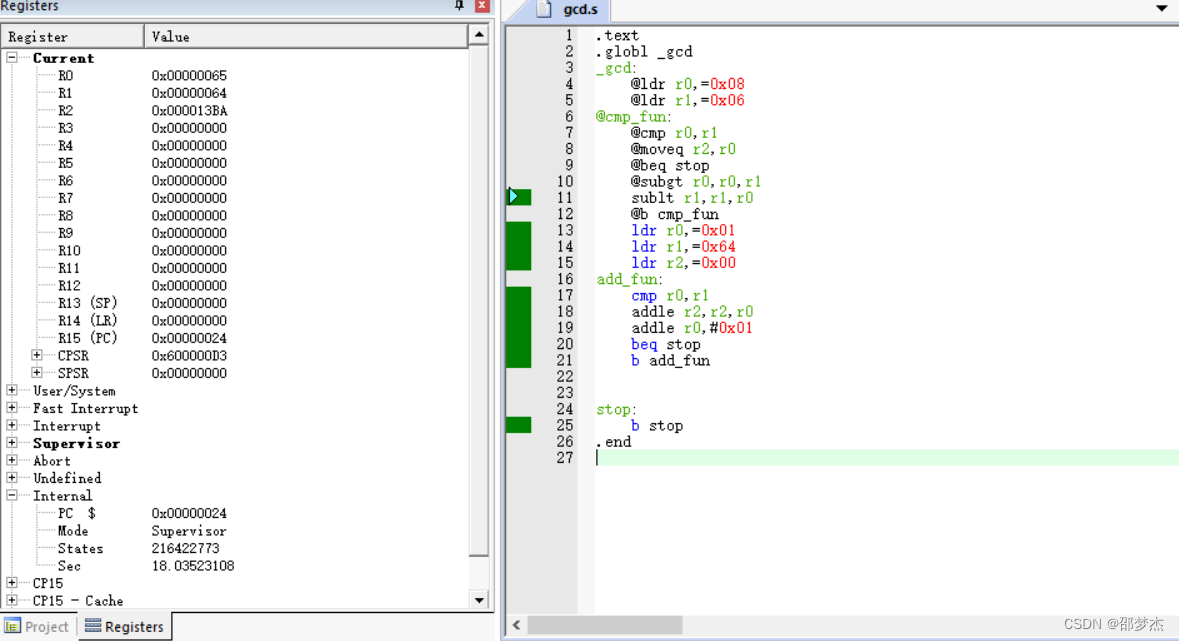Select the green execution arrow in the gutter
The width and height of the screenshot is (1179, 641).
pyautogui.click(x=514, y=196)
